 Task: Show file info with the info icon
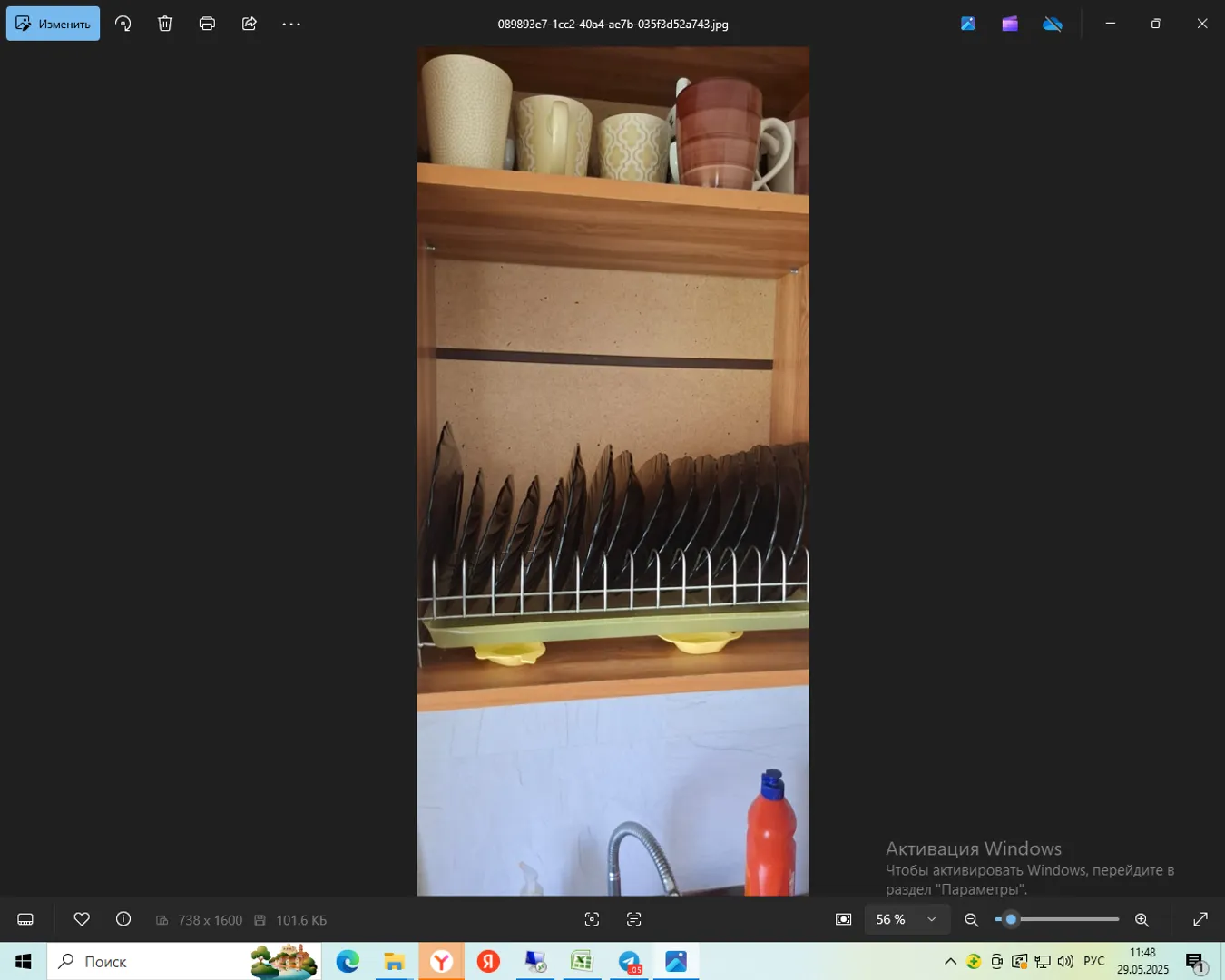(123, 919)
